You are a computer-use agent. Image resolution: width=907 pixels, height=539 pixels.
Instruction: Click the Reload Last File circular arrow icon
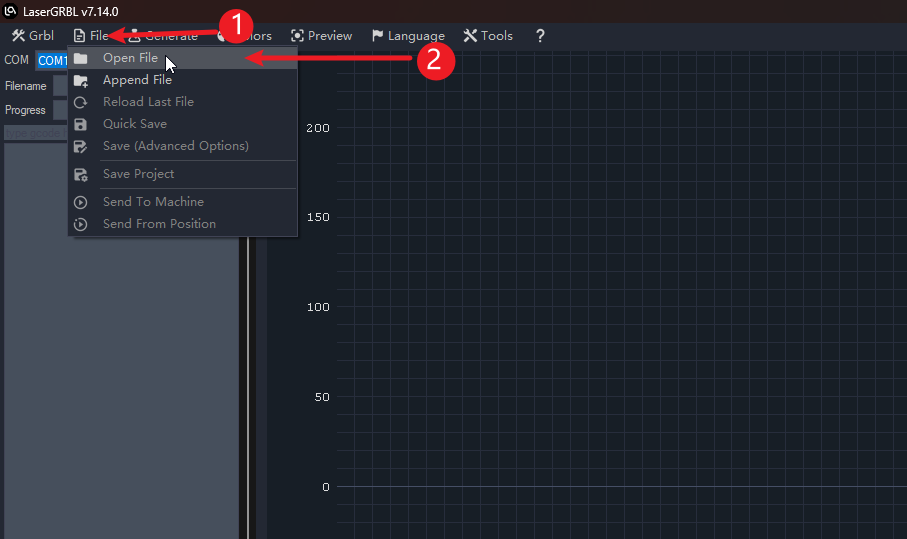[81, 102]
